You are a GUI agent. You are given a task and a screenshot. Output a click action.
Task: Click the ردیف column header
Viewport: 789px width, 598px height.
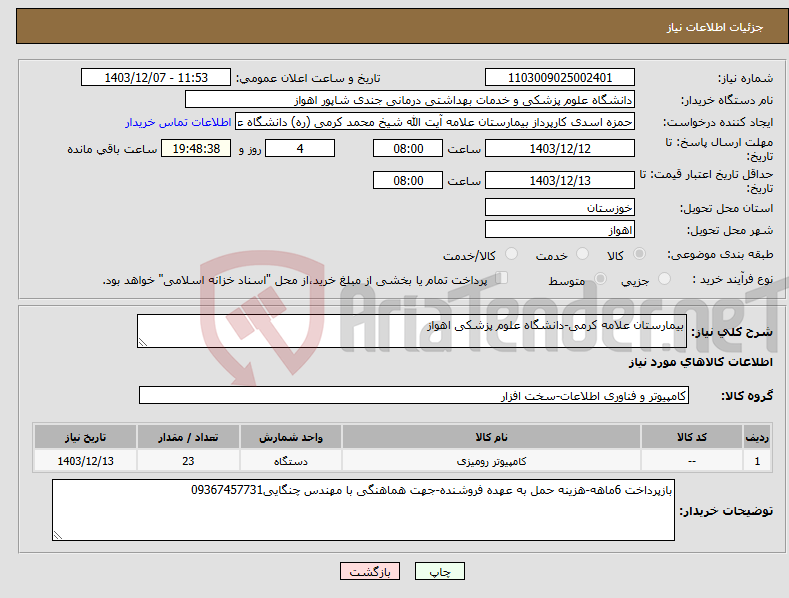coord(757,437)
